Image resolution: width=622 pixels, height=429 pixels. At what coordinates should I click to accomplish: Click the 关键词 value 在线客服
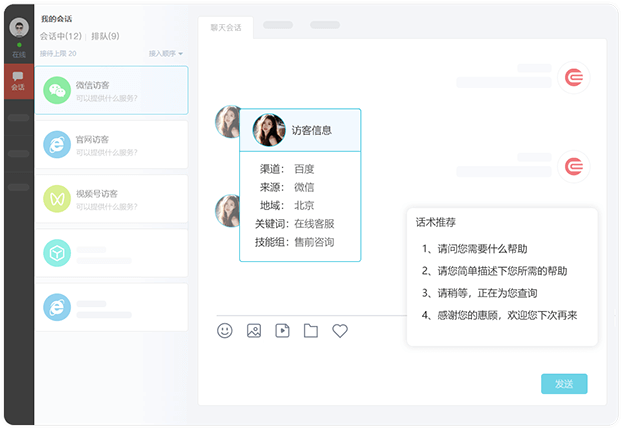pos(314,223)
